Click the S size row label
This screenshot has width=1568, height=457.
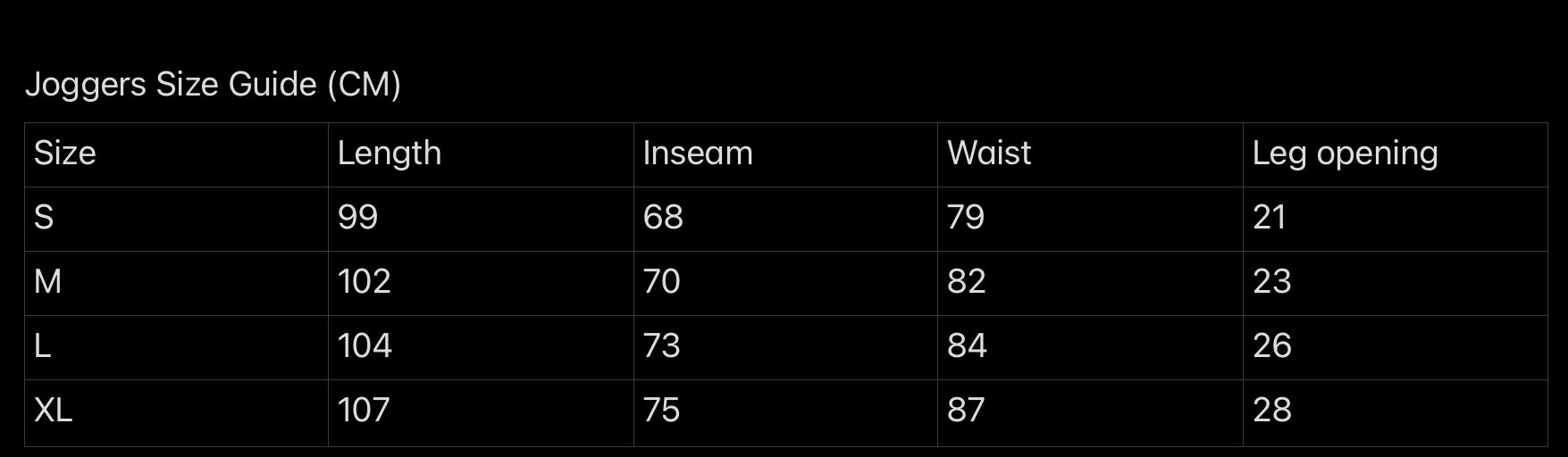point(44,218)
